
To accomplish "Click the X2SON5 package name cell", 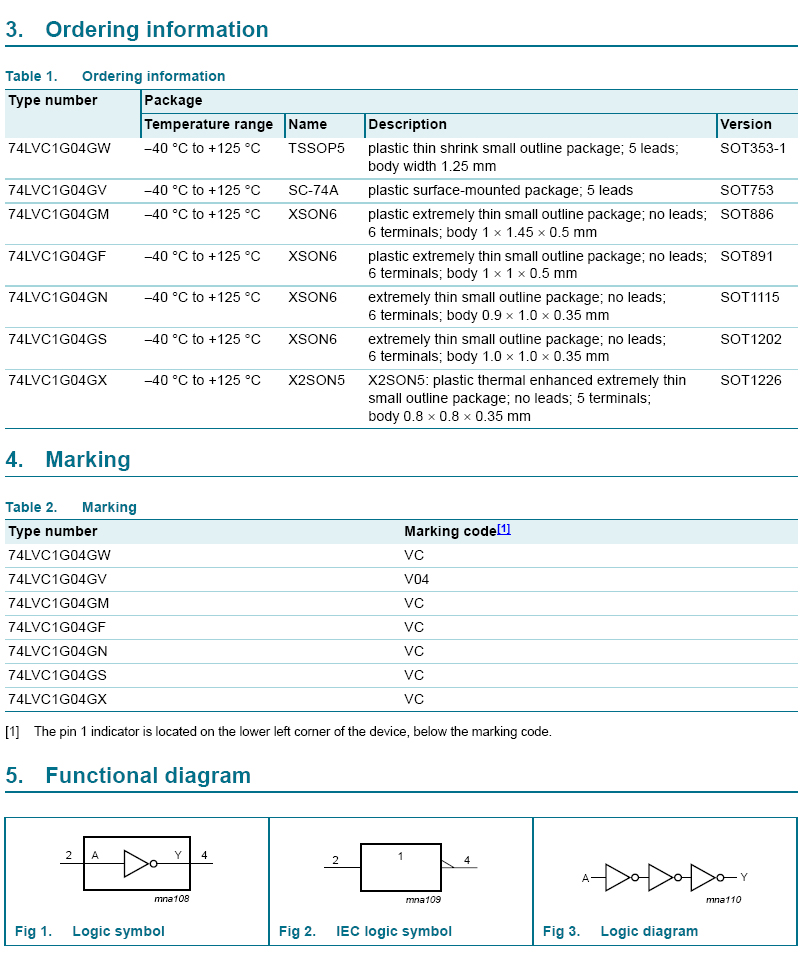I will (316, 380).
